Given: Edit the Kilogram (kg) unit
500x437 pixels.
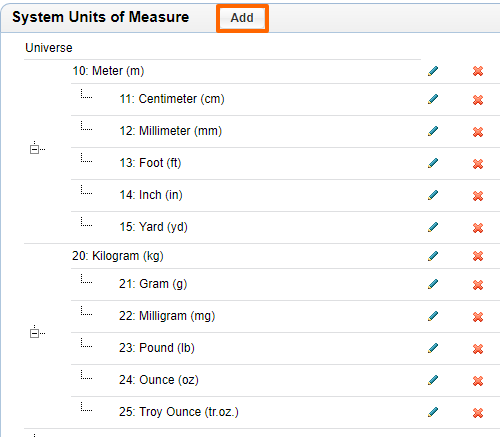Looking at the screenshot, I should point(433,256).
